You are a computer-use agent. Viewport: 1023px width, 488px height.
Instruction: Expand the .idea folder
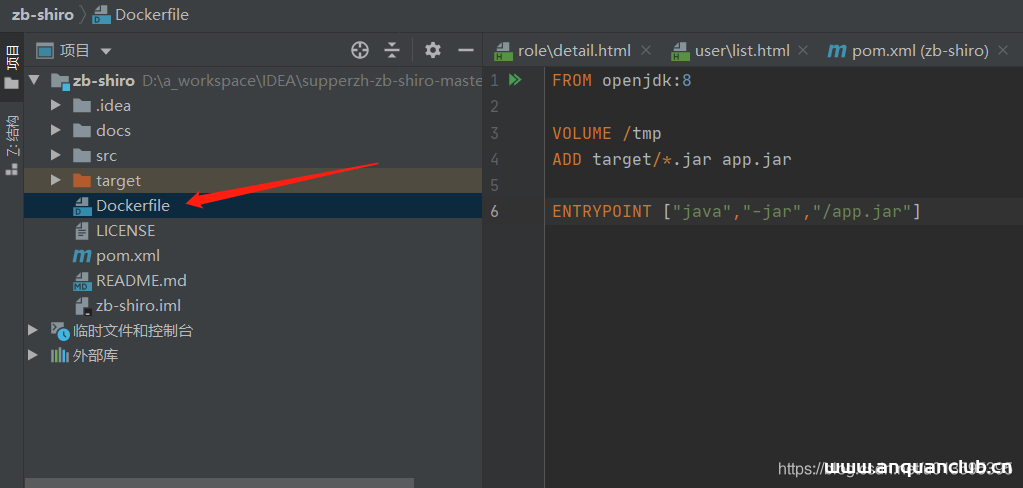[x=56, y=106]
